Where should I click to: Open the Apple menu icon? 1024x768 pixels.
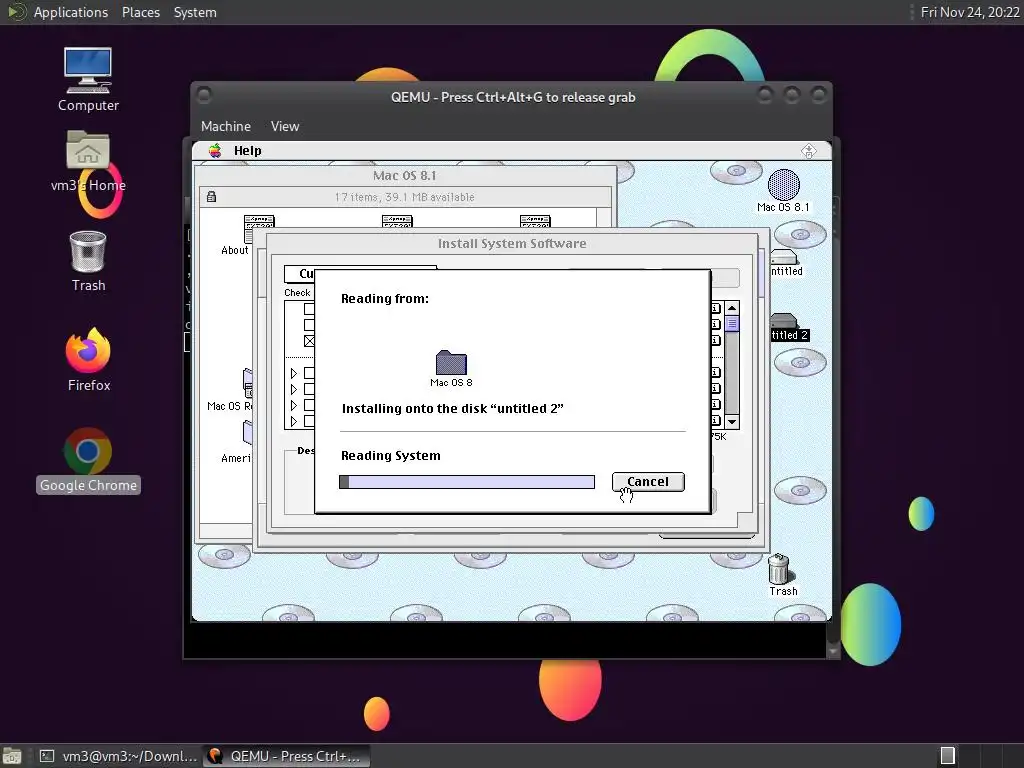click(x=215, y=151)
